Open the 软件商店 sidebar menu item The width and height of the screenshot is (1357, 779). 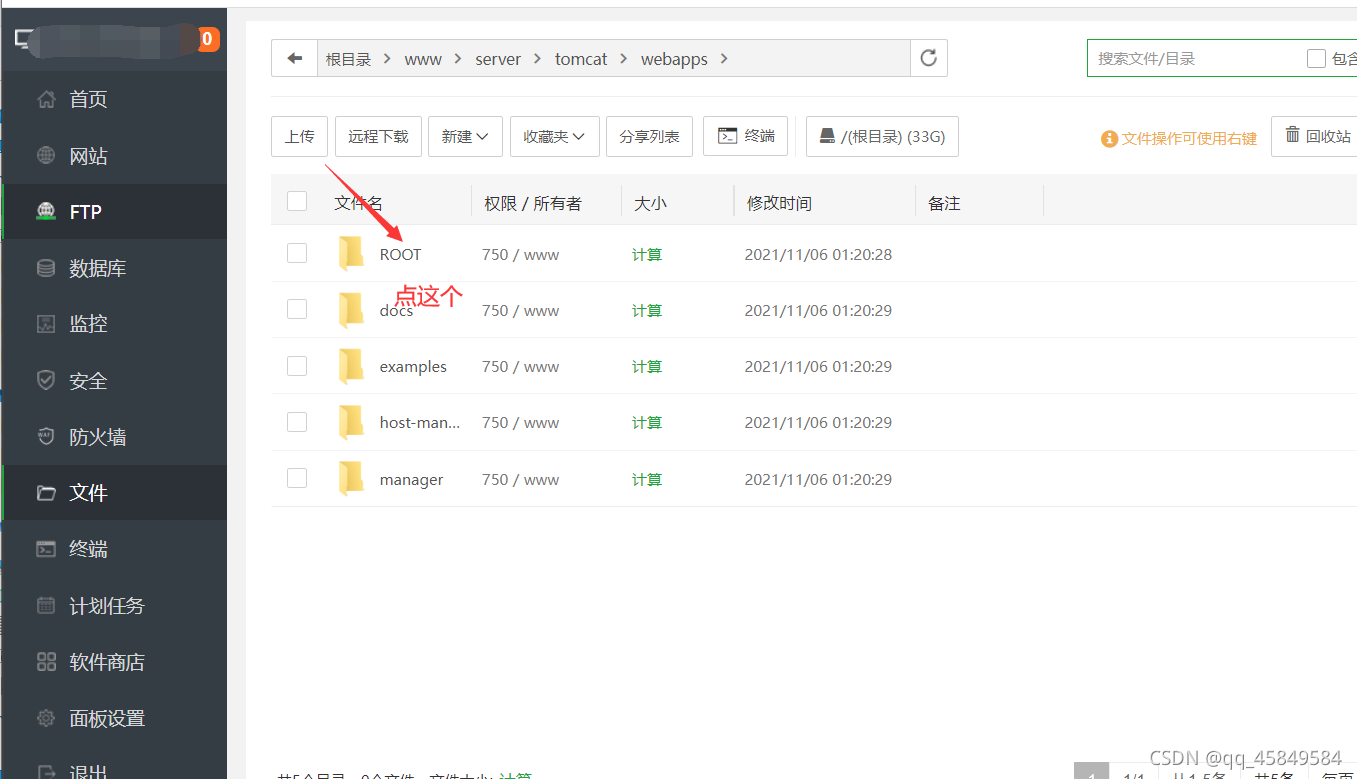click(114, 661)
